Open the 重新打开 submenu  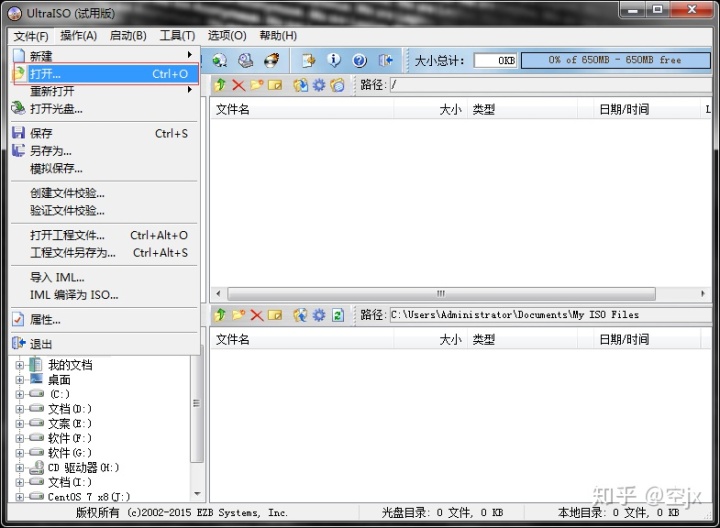tap(106, 91)
